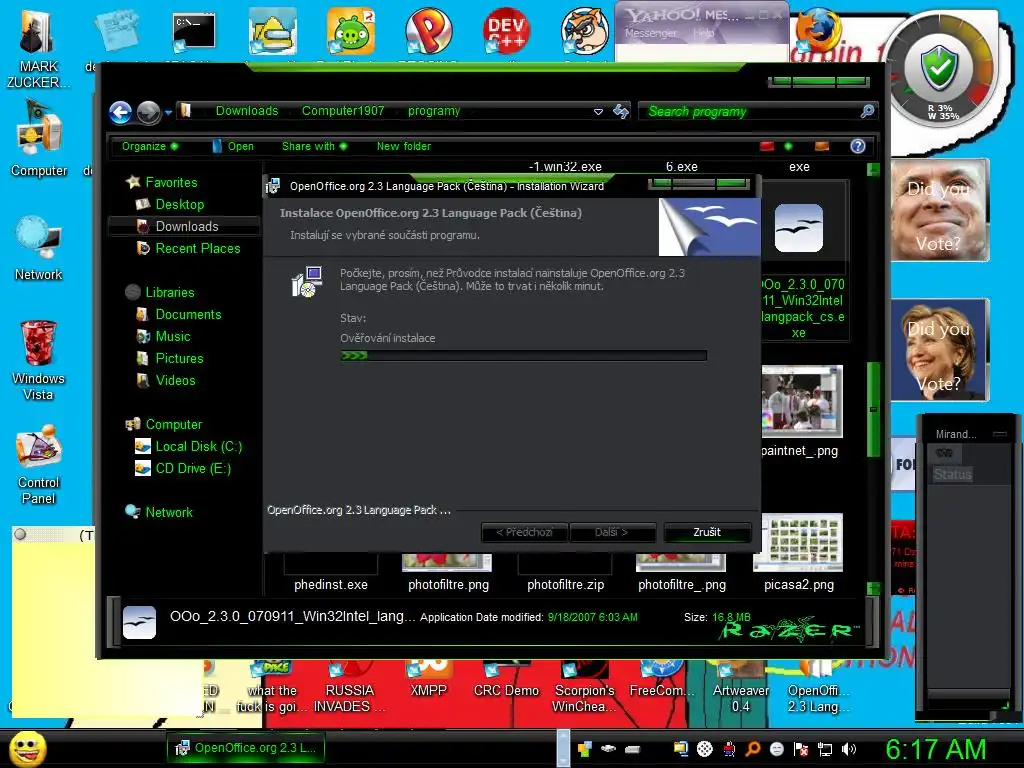1024x768 pixels.
Task: Click the smiley Start button
Action: click(x=27, y=748)
